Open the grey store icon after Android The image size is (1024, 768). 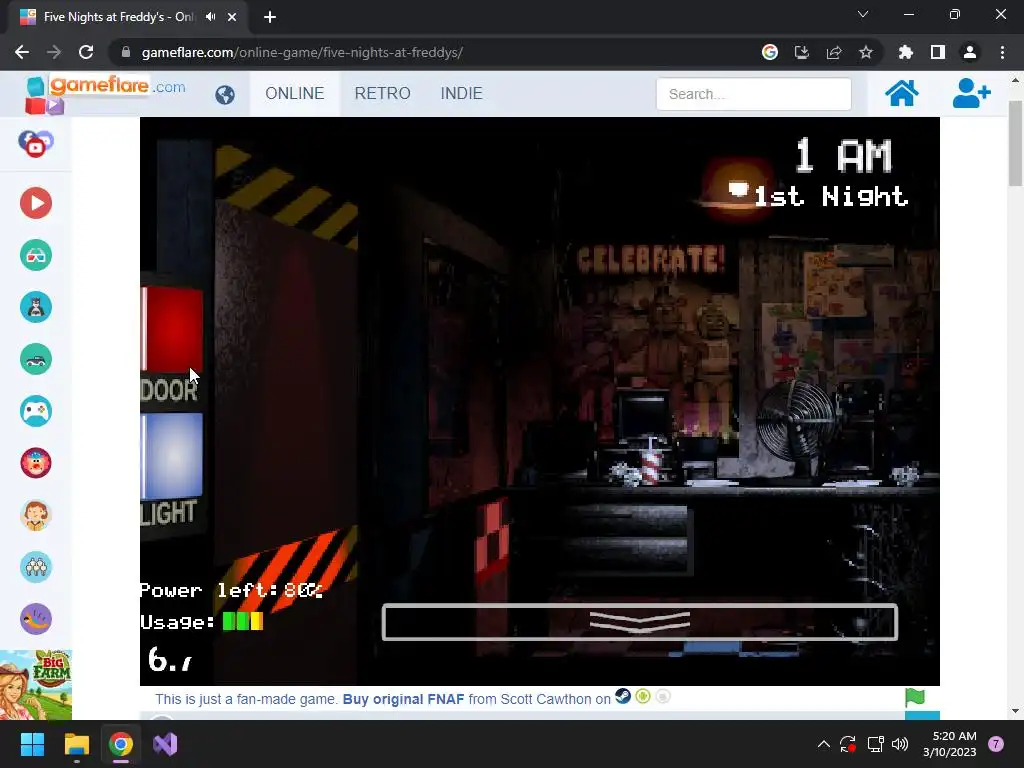(x=663, y=697)
